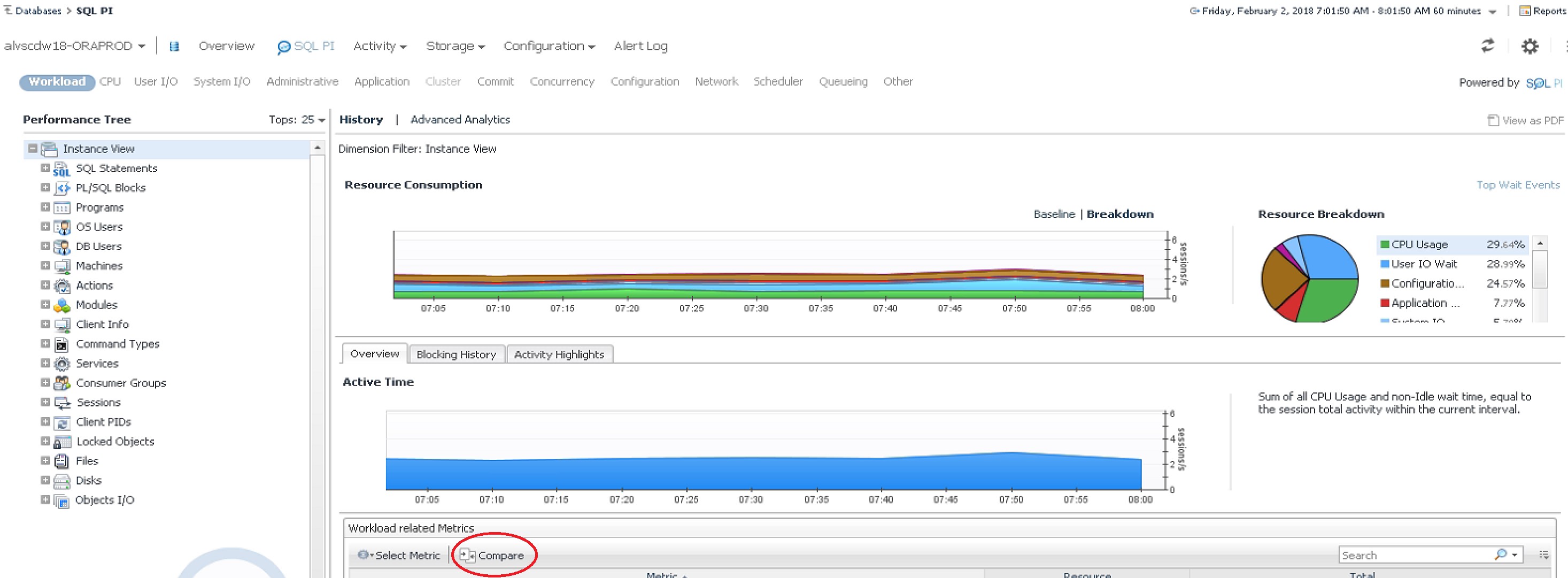Image resolution: width=1568 pixels, height=578 pixels.
Task: Switch chart to Baseline view
Action: [x=1054, y=214]
